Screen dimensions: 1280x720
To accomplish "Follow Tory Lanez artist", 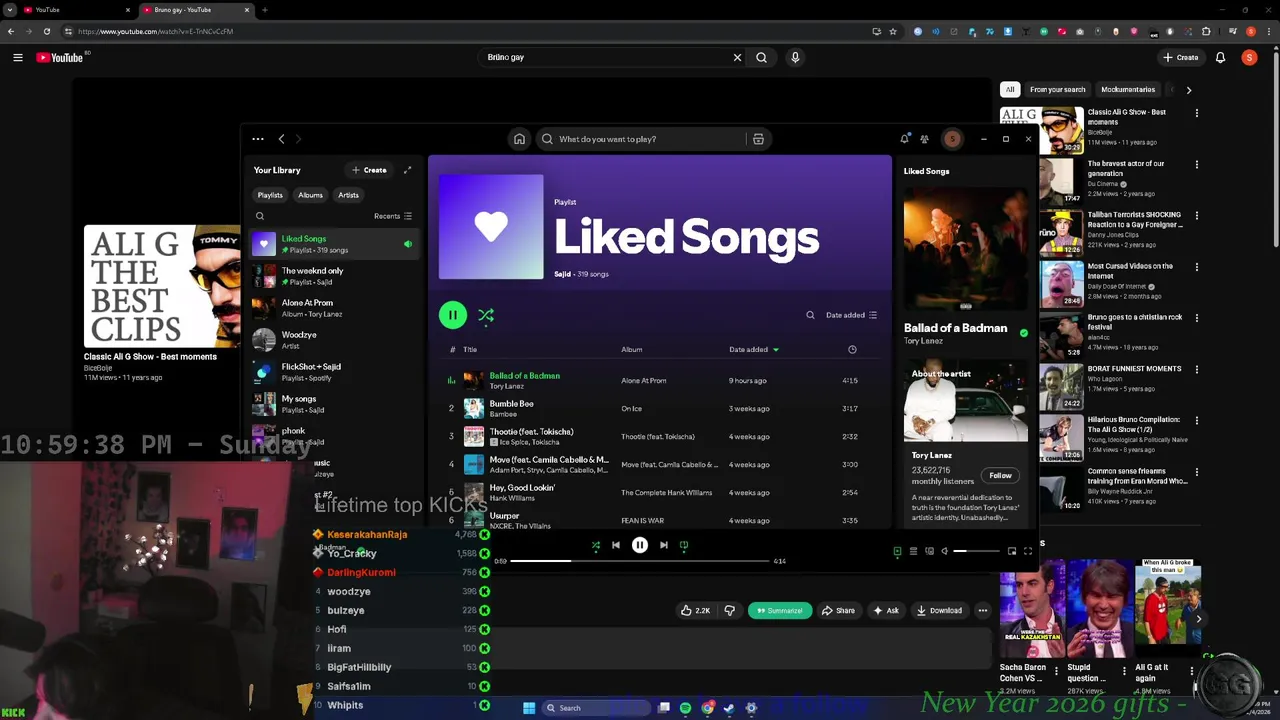I will pyautogui.click(x=1000, y=476).
